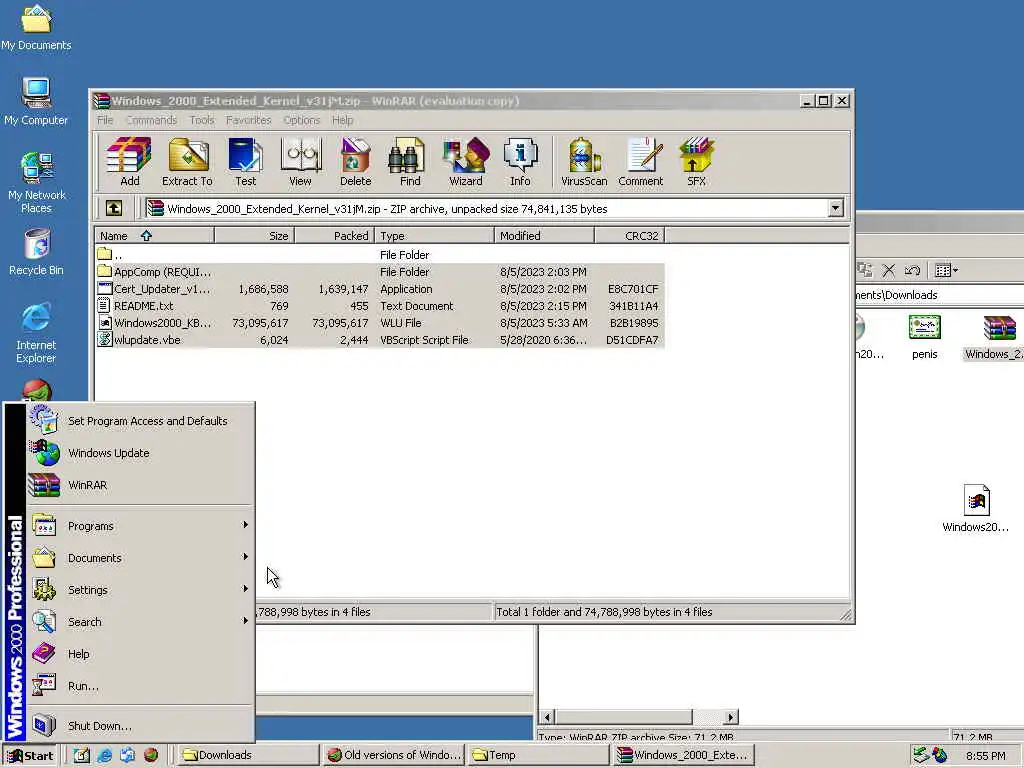Expand the archive path dropdown arrow

click(835, 208)
